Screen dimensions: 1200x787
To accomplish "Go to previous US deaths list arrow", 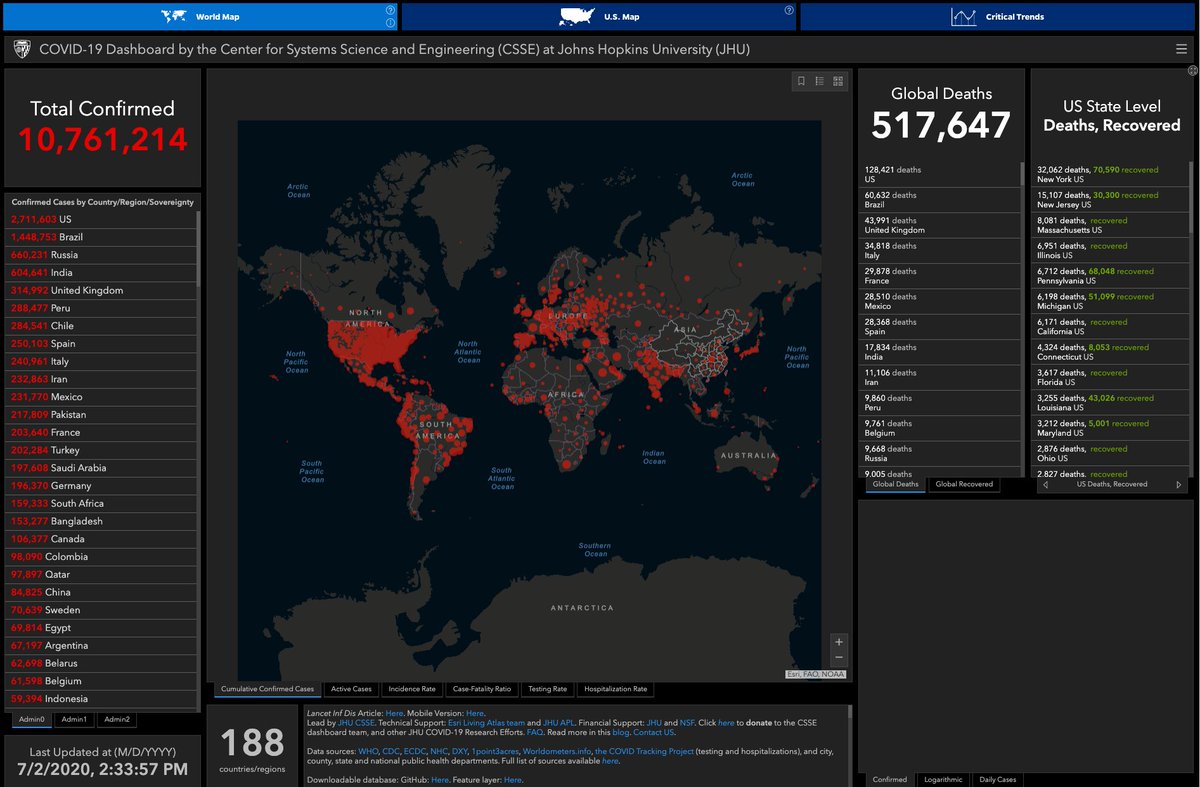I will 1045,484.
